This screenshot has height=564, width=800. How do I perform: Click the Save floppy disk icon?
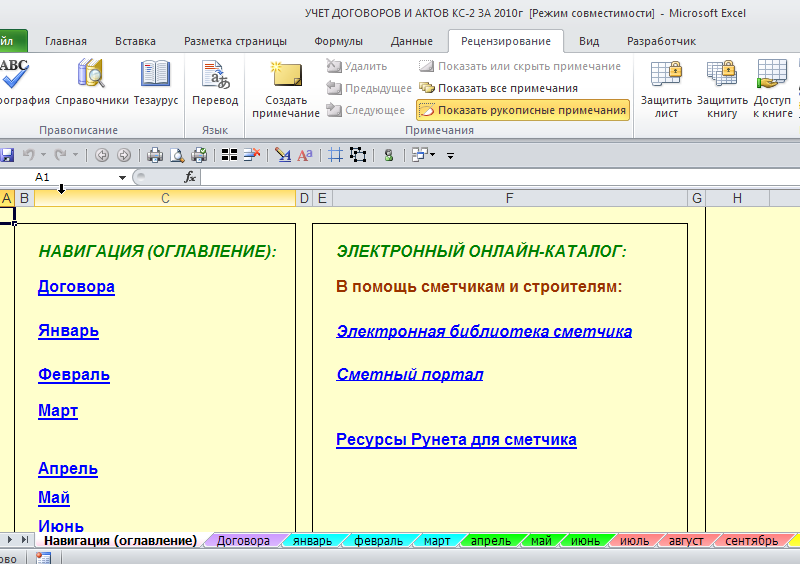click(x=7, y=155)
